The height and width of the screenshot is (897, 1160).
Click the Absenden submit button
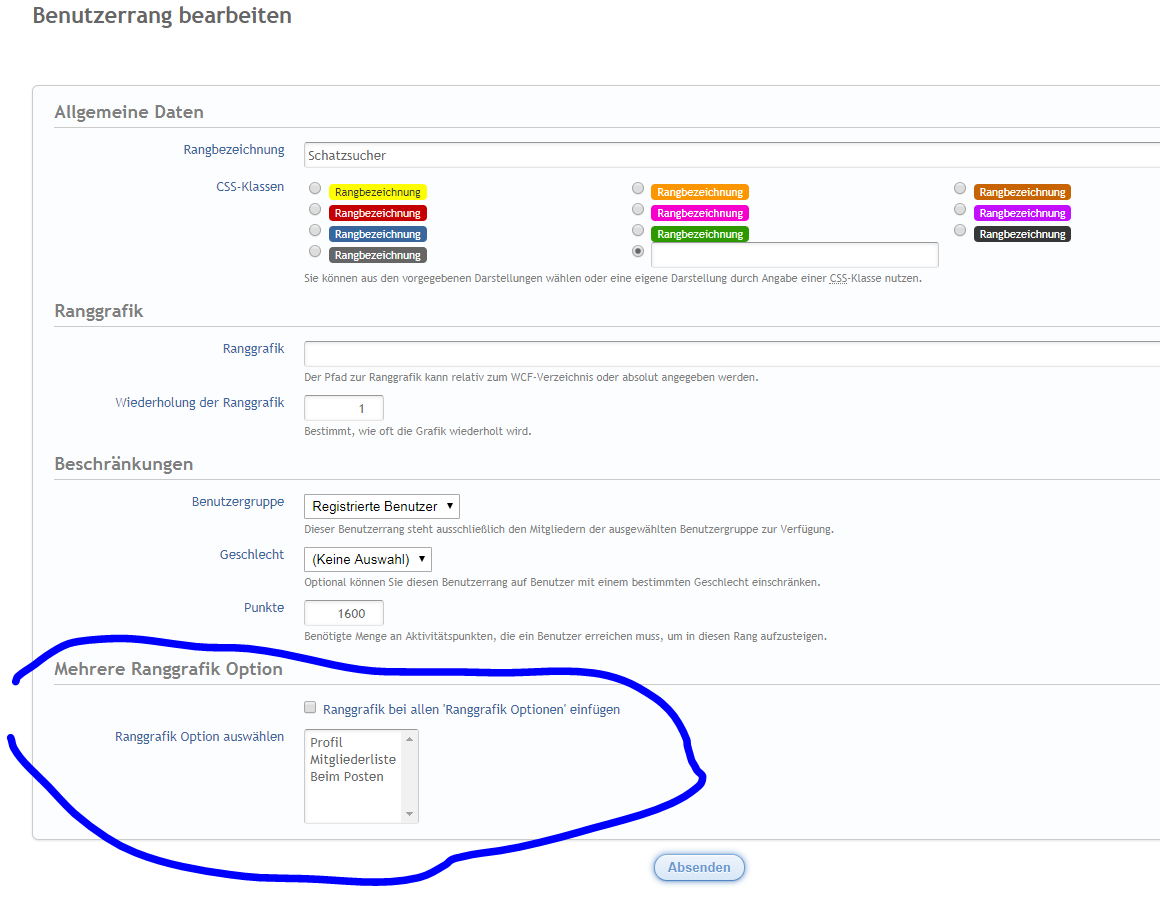point(699,867)
